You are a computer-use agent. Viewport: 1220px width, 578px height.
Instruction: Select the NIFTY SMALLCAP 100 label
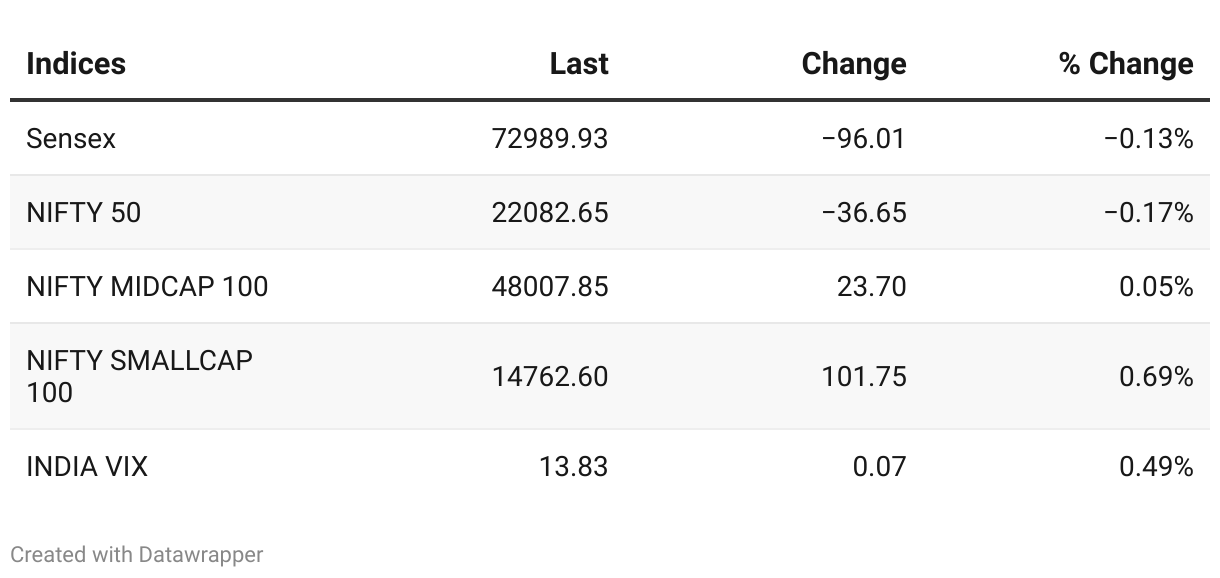point(139,376)
